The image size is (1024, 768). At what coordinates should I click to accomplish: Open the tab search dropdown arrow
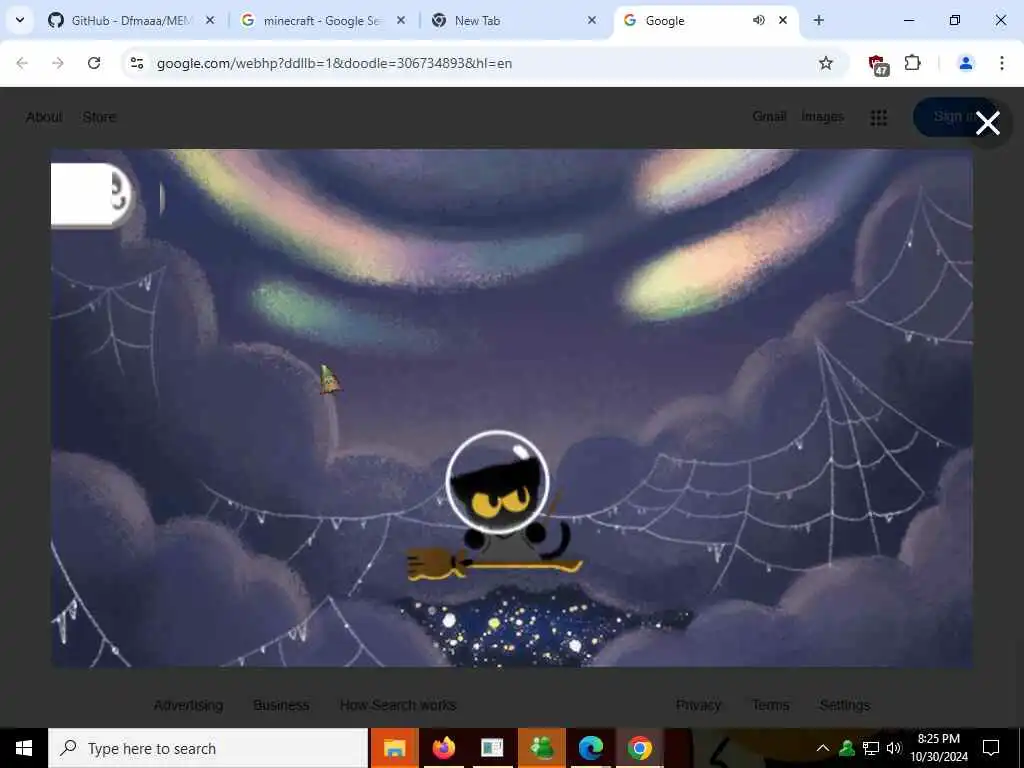tap(20, 20)
